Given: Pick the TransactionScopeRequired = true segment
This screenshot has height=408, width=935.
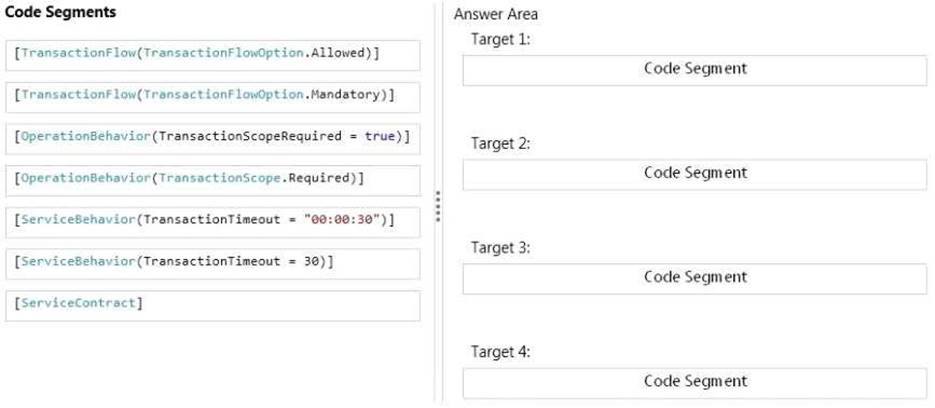Looking at the screenshot, I should [x=213, y=139].
